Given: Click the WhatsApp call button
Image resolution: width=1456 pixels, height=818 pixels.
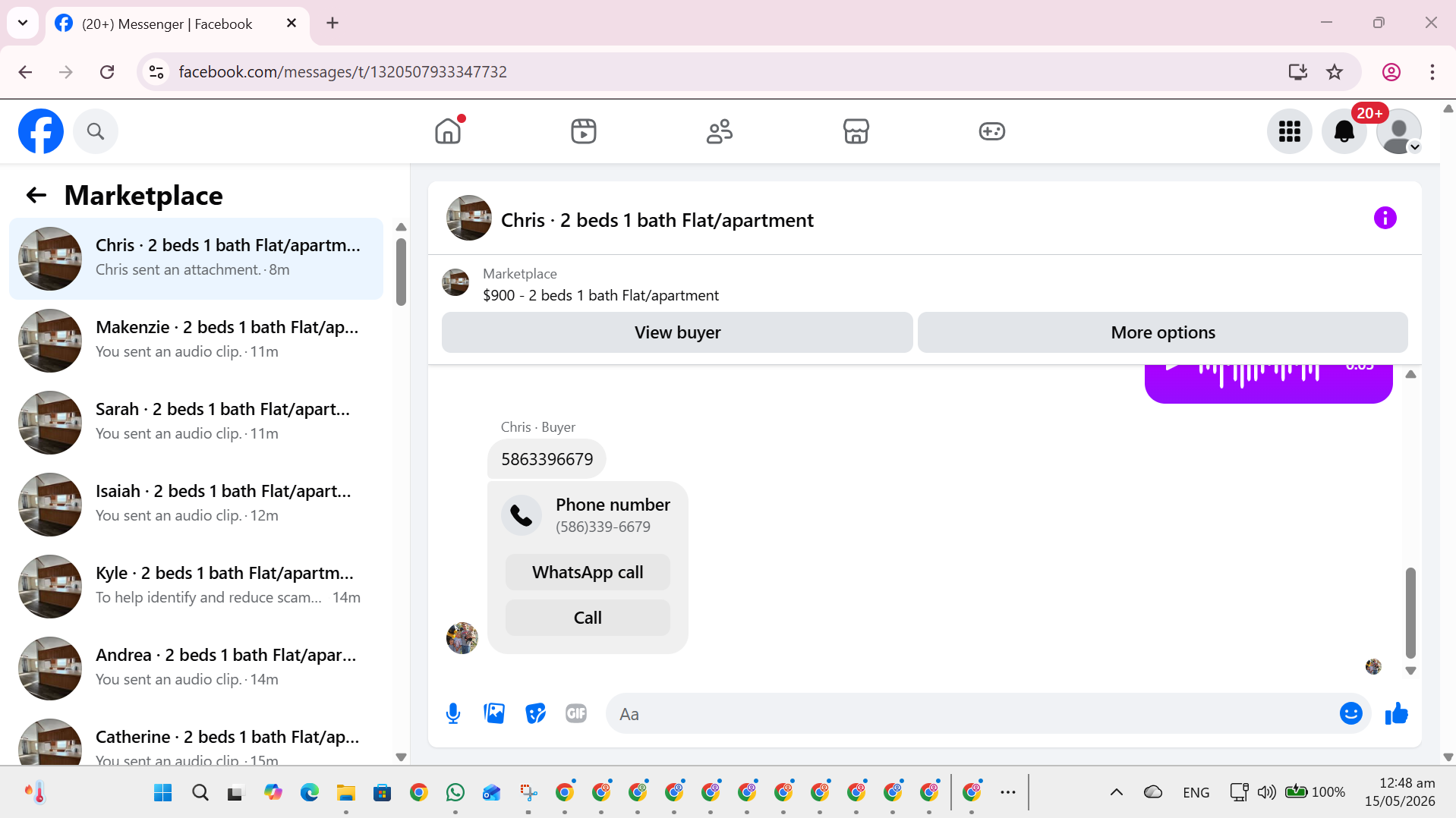Looking at the screenshot, I should 588,572.
